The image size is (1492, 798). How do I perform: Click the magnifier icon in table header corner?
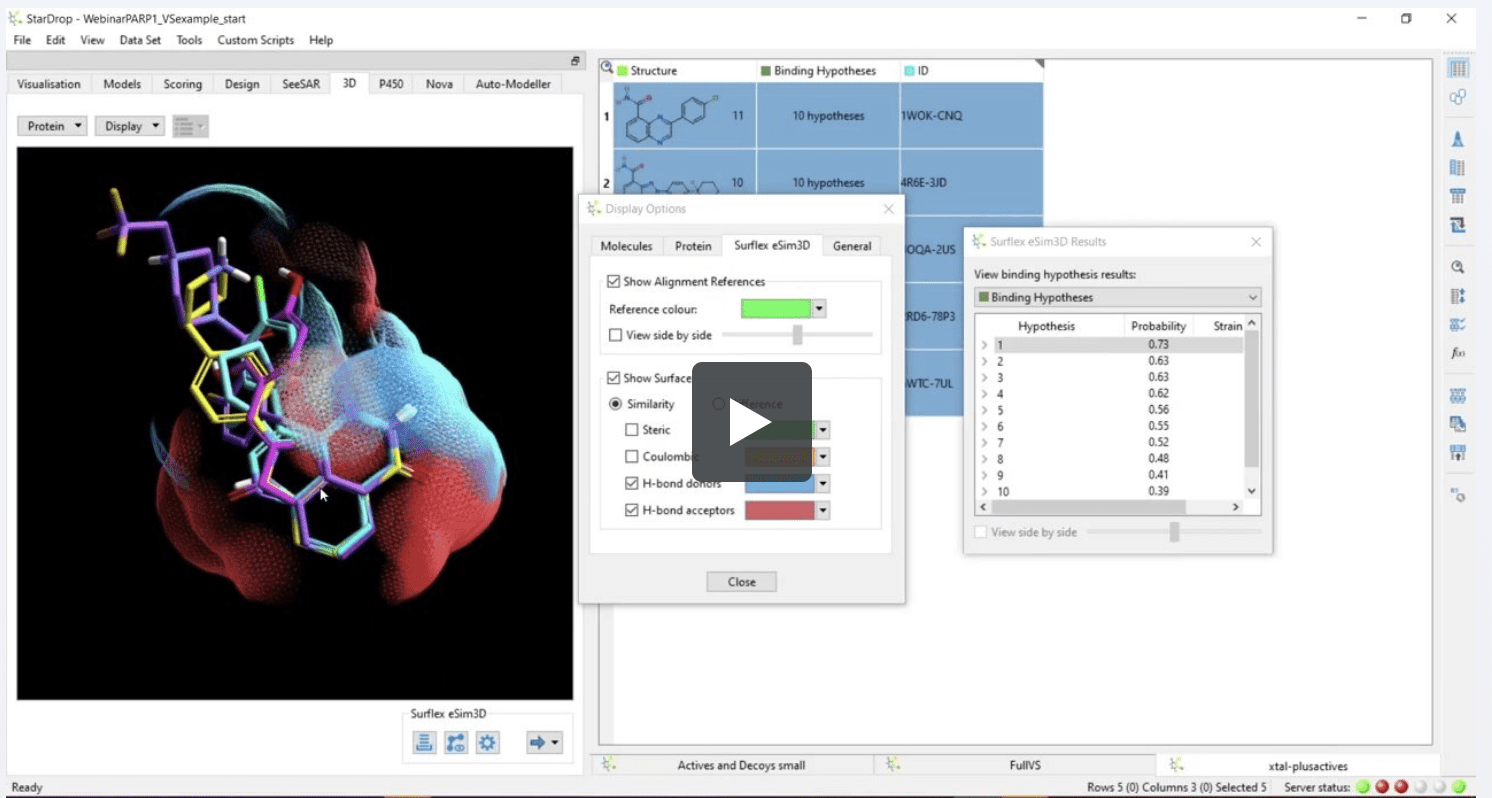point(606,68)
